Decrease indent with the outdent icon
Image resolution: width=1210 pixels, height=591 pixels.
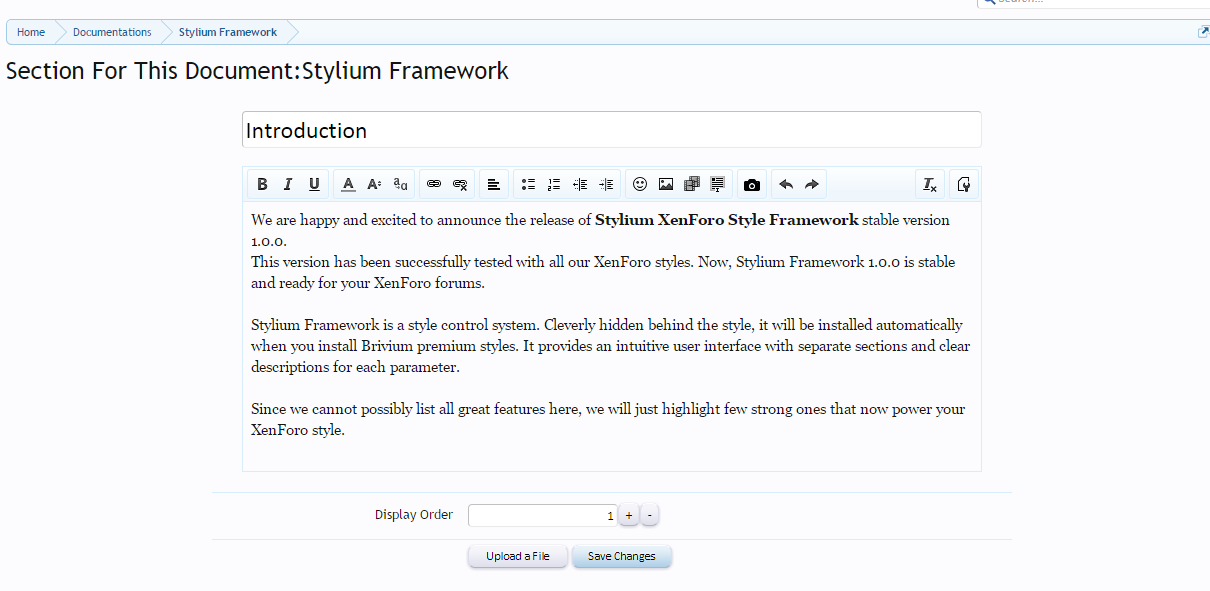580,184
